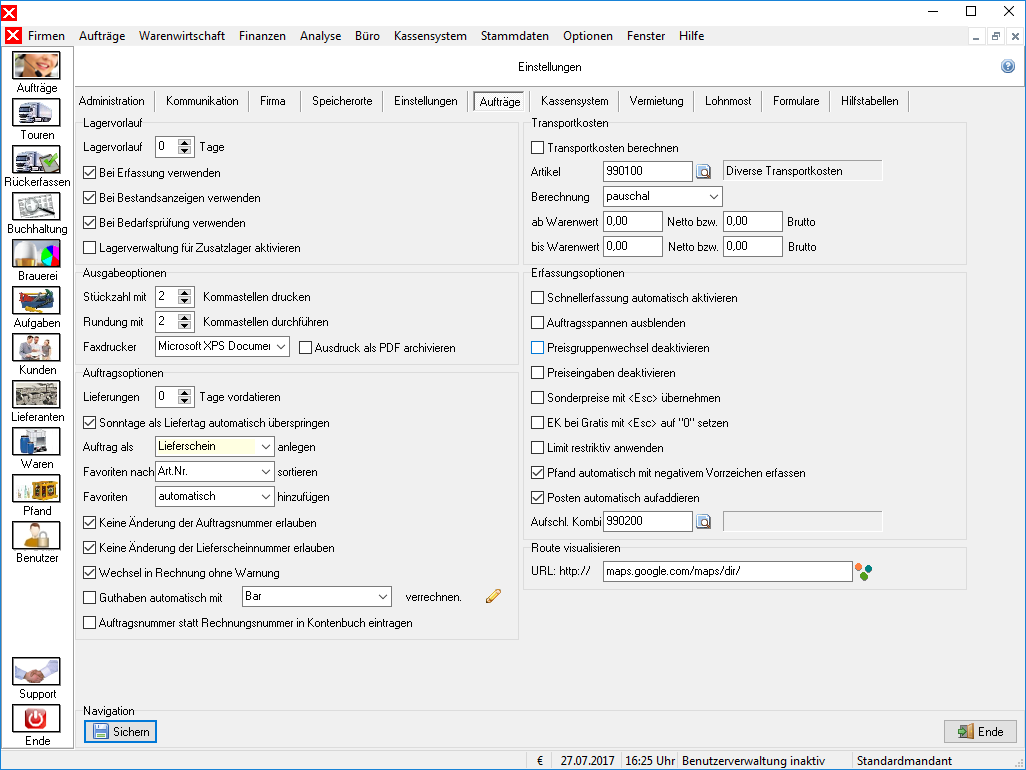Uncheck Bei Bestandsanzeigen verwenden
This screenshot has width=1026, height=770.
[90, 198]
